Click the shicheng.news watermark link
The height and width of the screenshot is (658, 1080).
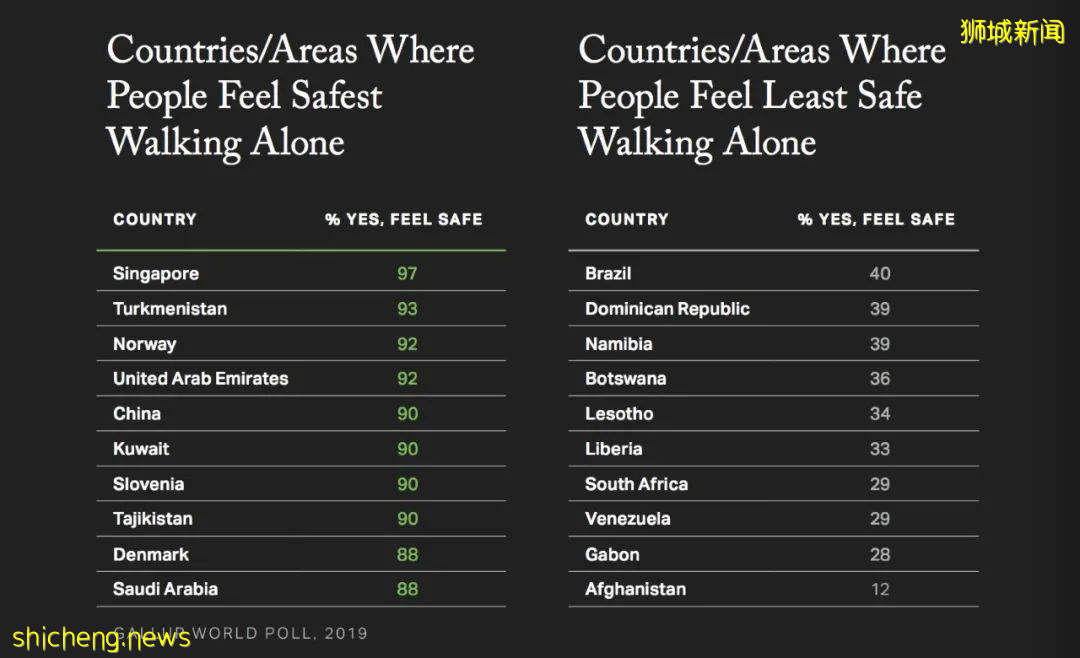[102, 635]
